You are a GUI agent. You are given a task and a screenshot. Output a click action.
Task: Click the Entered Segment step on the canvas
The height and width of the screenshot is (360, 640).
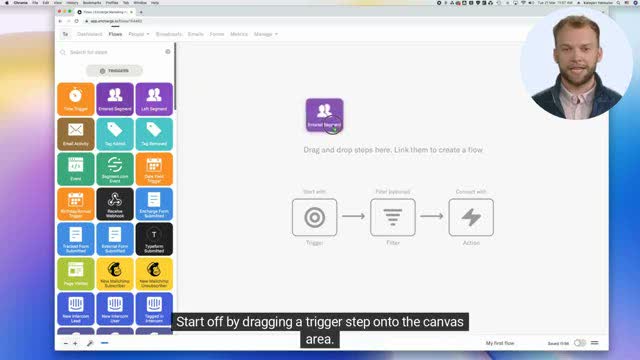324,115
